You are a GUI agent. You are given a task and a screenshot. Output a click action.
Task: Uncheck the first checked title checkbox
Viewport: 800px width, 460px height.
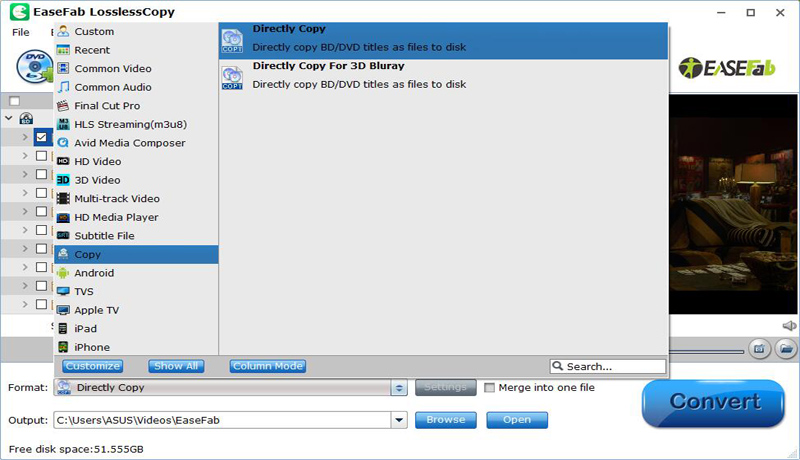tap(41, 137)
